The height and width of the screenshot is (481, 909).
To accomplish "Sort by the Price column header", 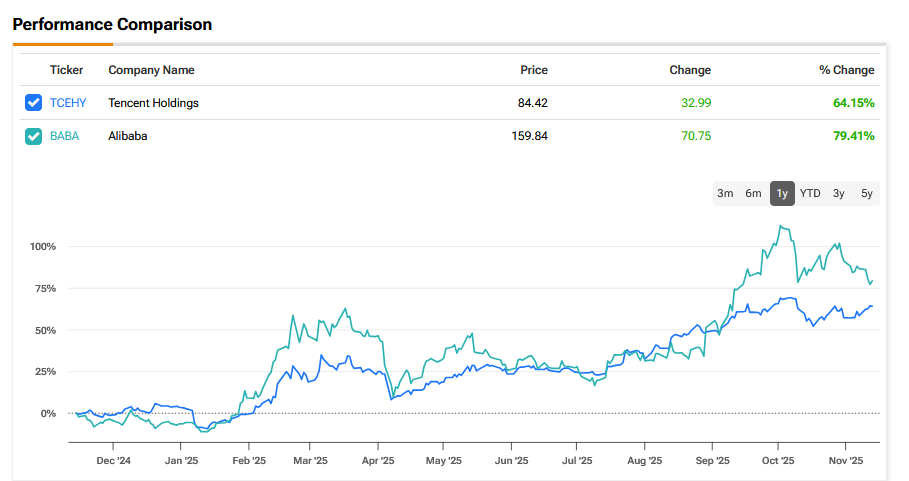I will click(x=534, y=70).
